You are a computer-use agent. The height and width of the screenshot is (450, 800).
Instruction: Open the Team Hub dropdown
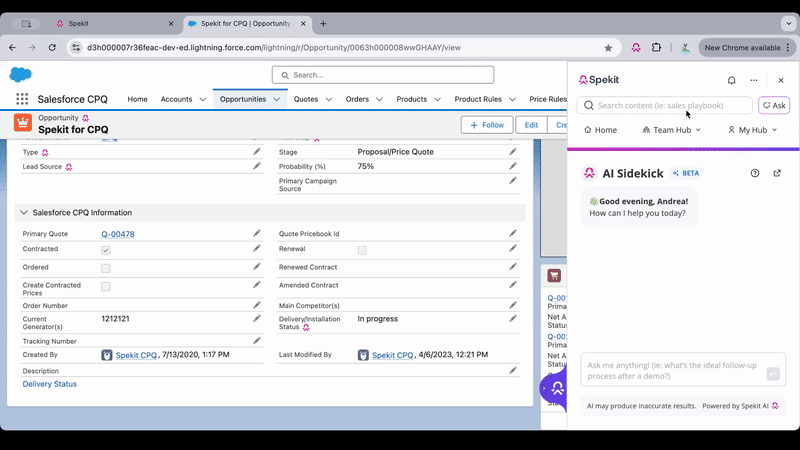click(671, 130)
